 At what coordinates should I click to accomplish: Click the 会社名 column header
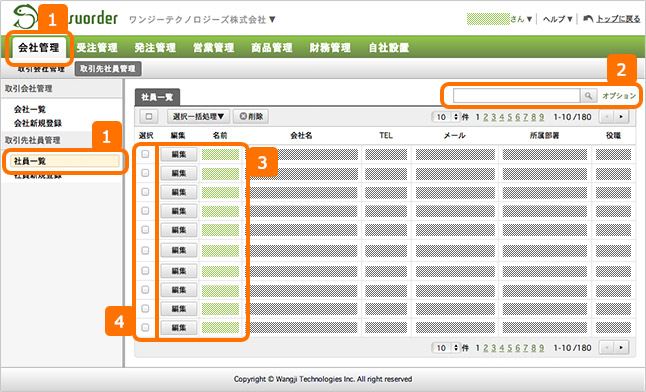[x=301, y=136]
